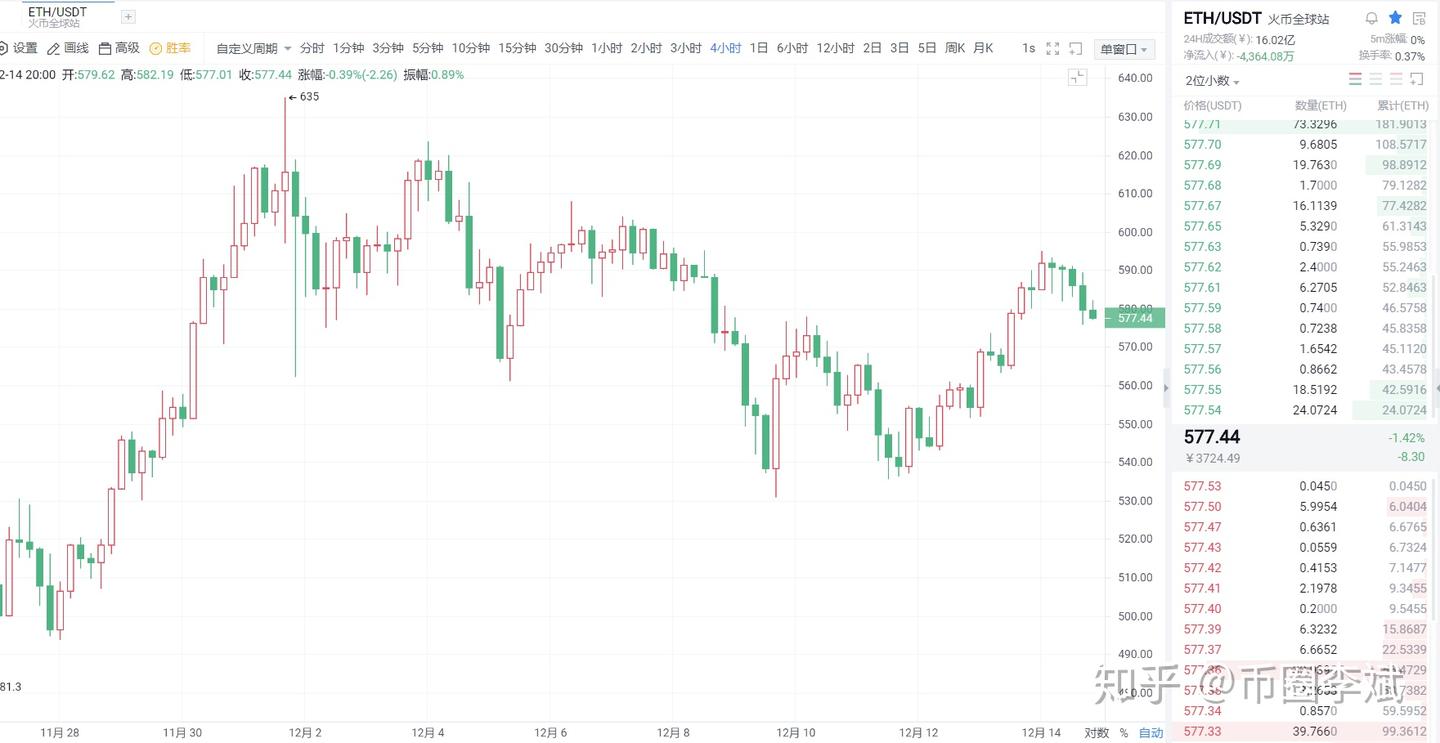Select the drawing tool (画线)

(68, 48)
